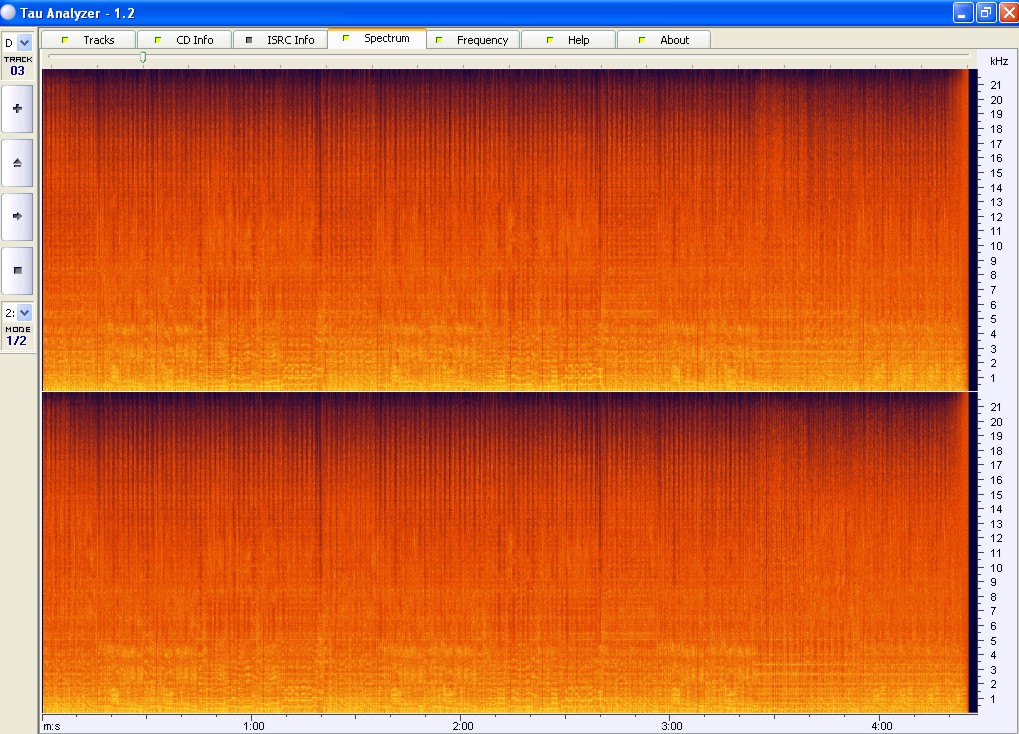Click the slider thumb above the spectrogram
The width and height of the screenshot is (1019, 734).
click(x=143, y=58)
